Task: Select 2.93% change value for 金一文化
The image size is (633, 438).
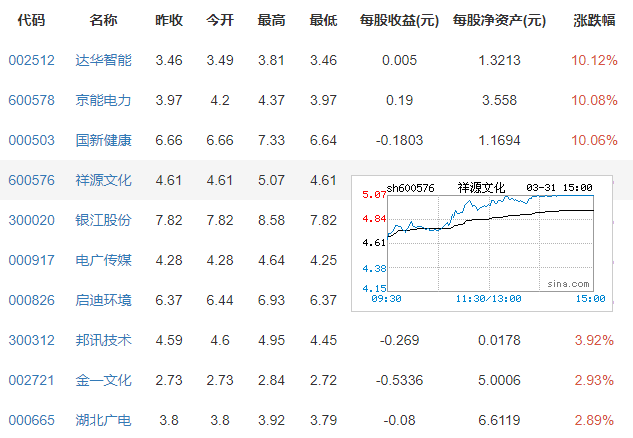Action: 594,380
